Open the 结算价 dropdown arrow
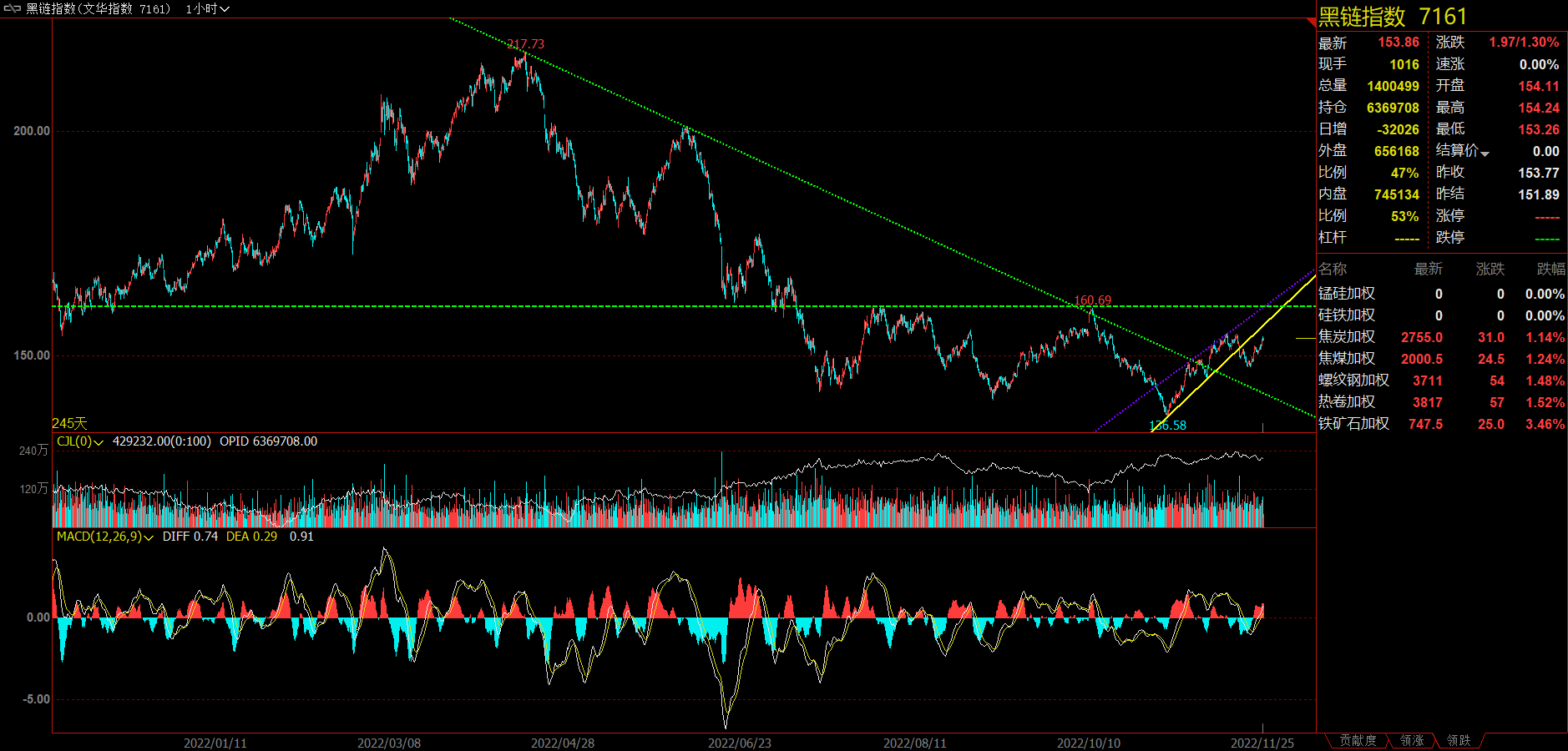The height and width of the screenshot is (751, 1568). click(1485, 154)
